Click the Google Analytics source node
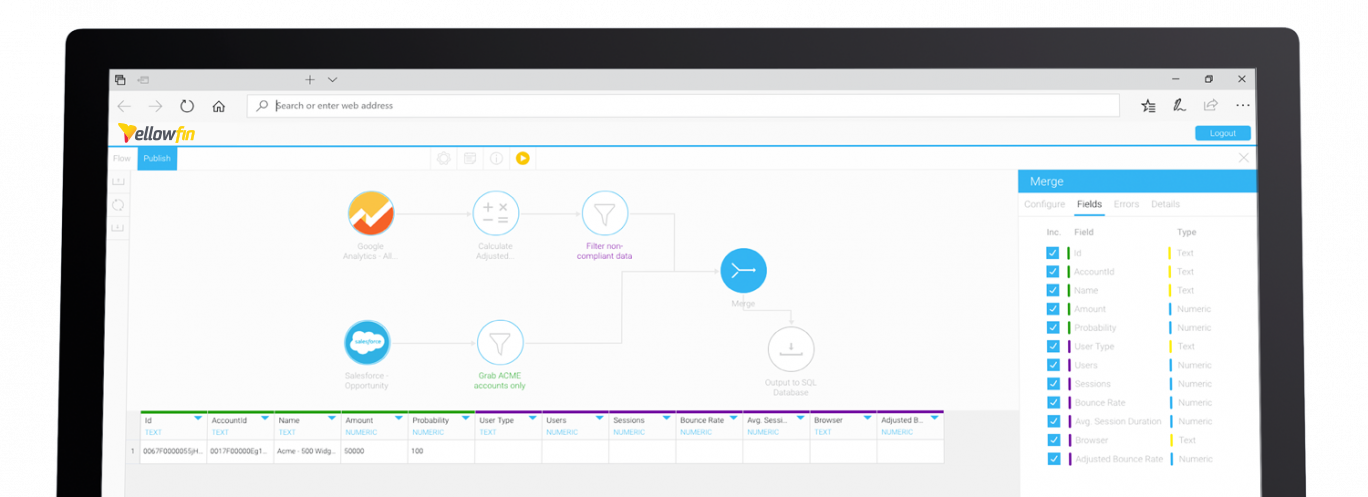The width and height of the screenshot is (1368, 497). point(371,214)
